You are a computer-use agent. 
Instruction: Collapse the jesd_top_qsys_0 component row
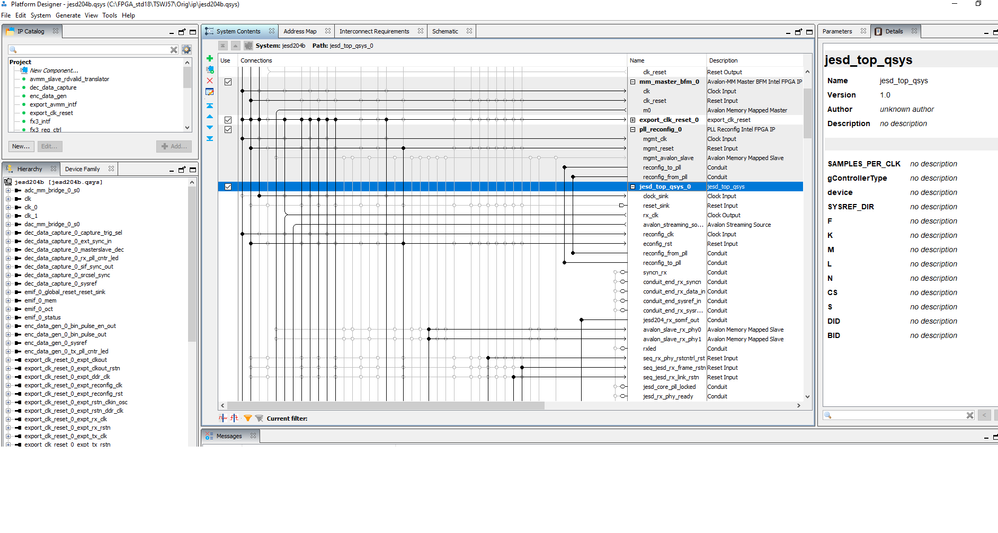(633, 187)
